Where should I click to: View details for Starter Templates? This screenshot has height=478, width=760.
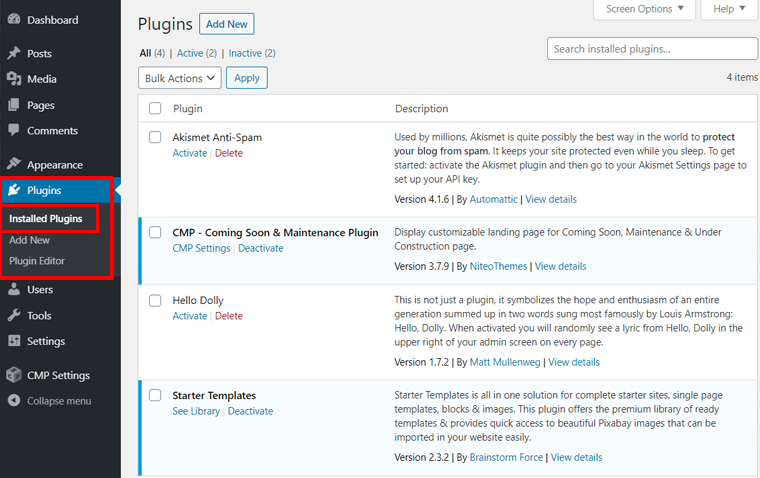click(x=576, y=457)
